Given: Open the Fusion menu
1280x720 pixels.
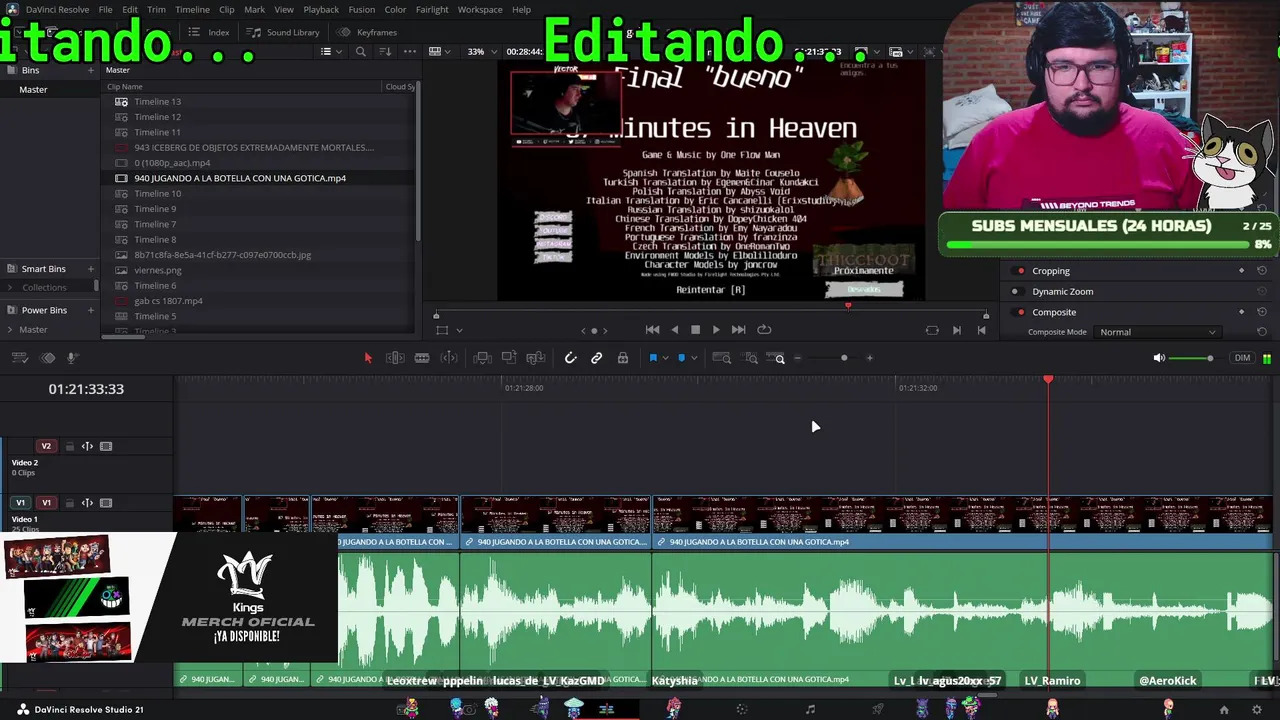Looking at the screenshot, I should [361, 9].
